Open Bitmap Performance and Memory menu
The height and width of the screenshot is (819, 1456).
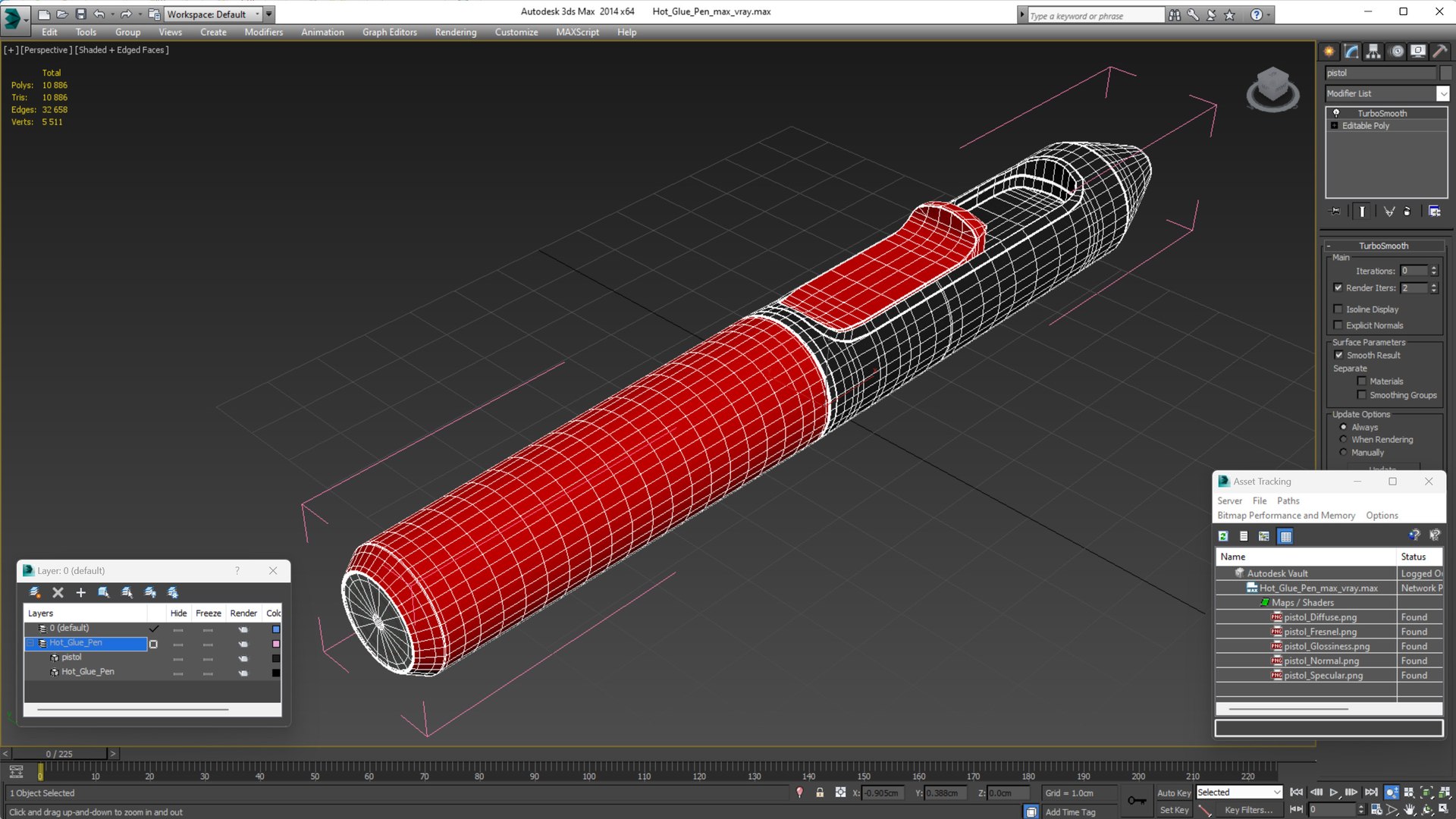[1286, 516]
